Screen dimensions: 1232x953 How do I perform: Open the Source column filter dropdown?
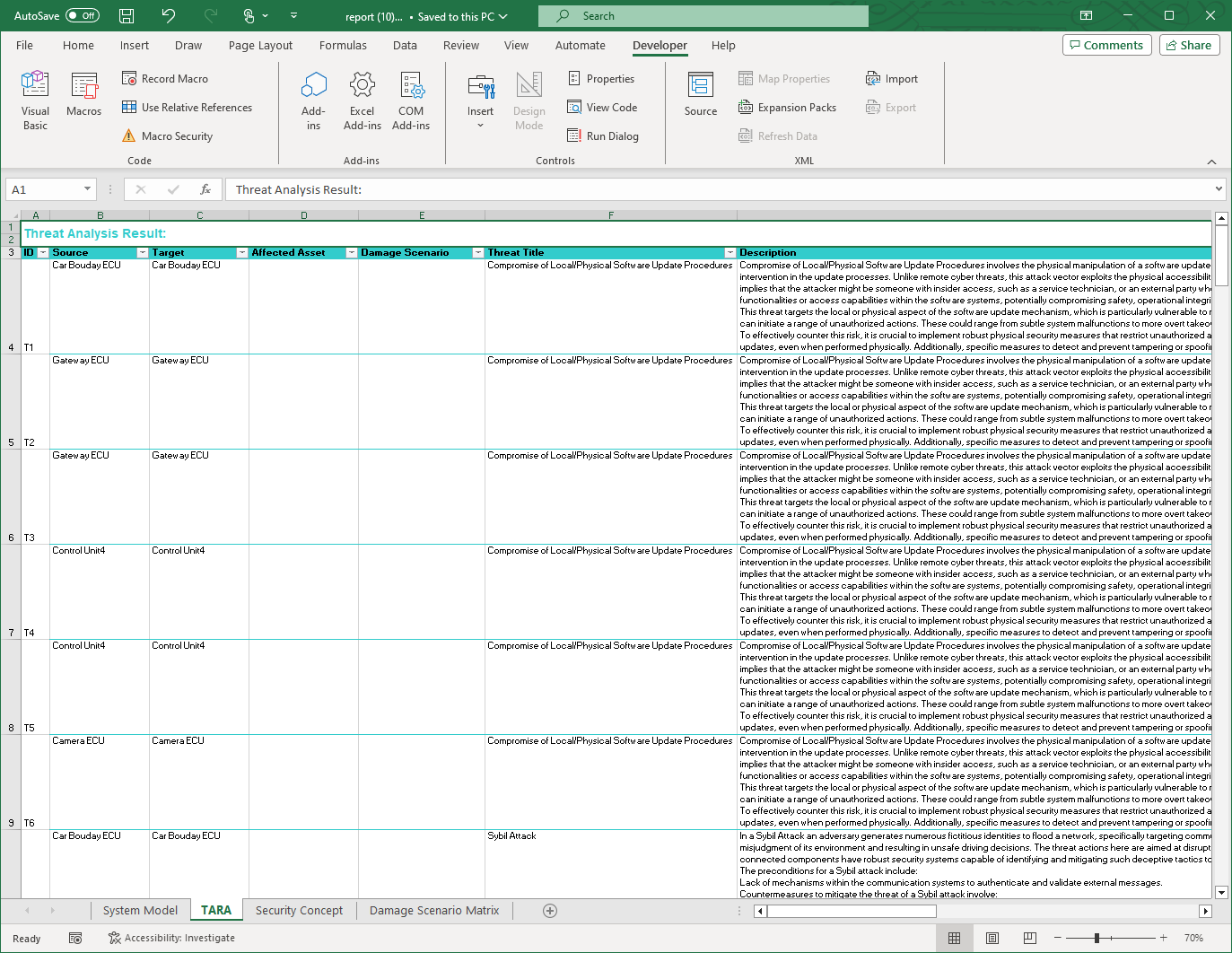(142, 253)
